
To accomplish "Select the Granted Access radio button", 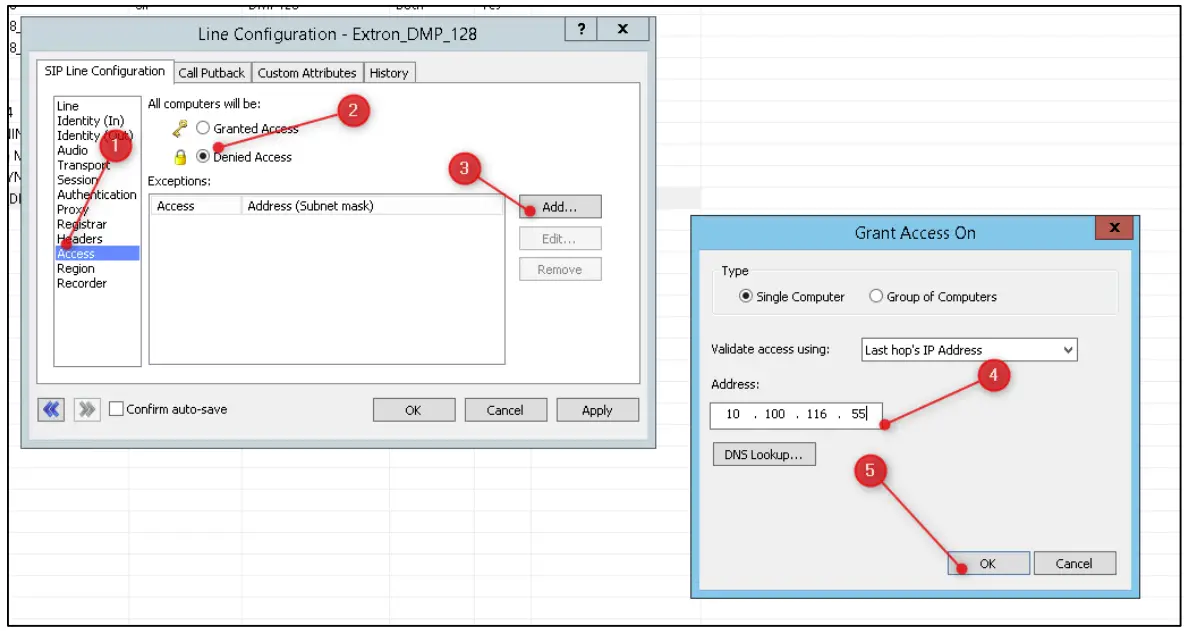I will [x=202, y=129].
